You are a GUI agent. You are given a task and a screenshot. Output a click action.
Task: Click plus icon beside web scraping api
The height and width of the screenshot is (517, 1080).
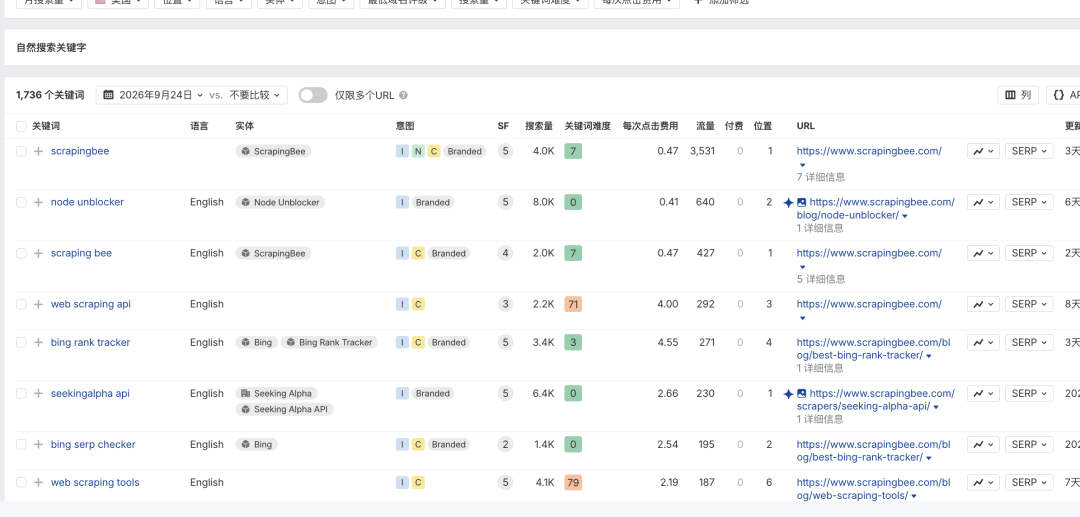tap(39, 304)
